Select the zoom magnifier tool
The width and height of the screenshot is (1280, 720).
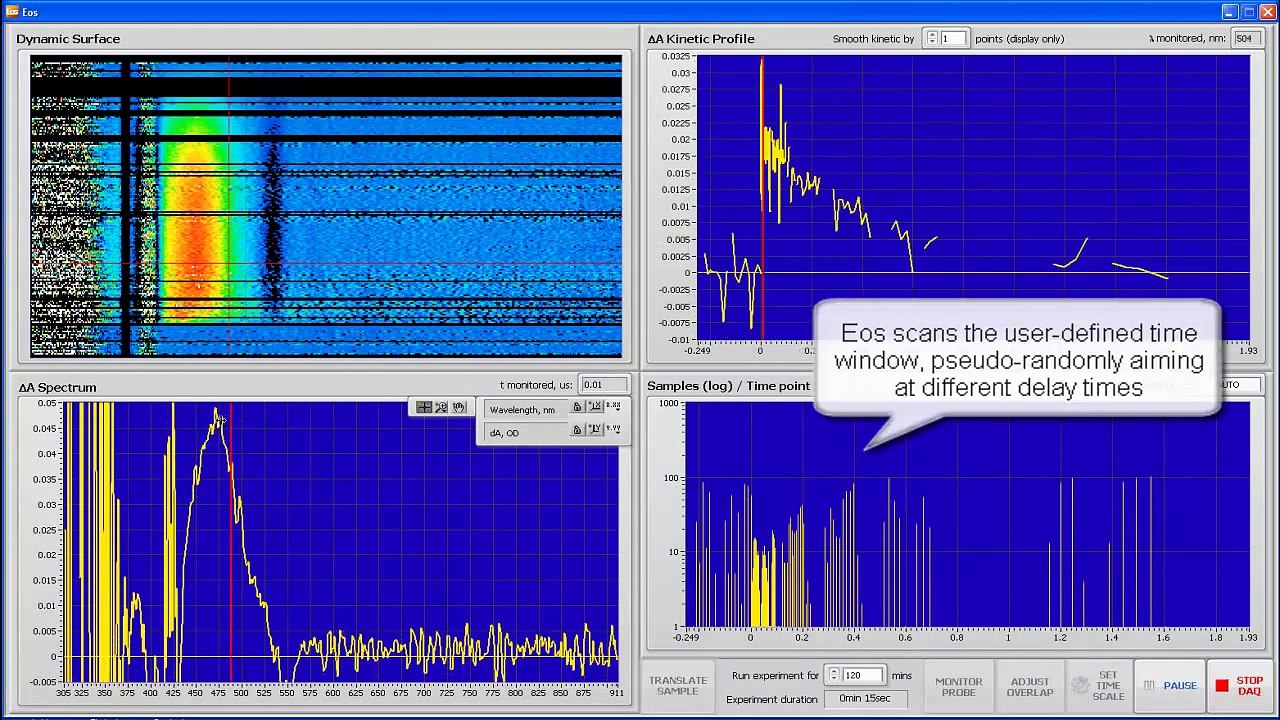(441, 408)
